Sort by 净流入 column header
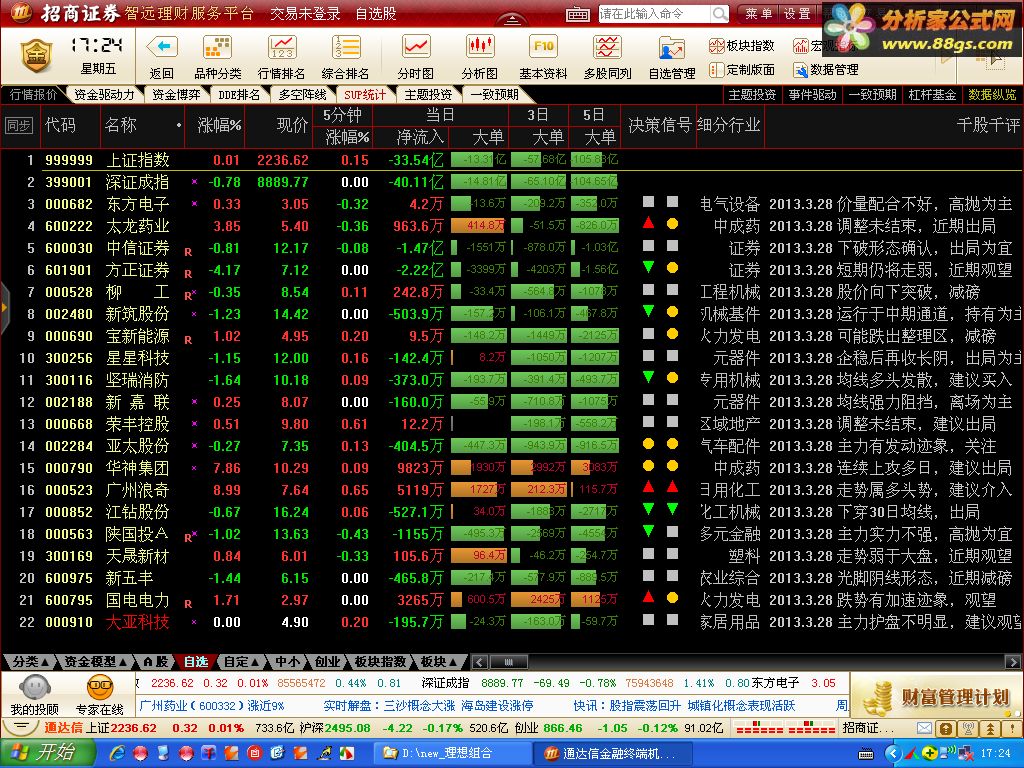Image resolution: width=1024 pixels, height=768 pixels. pos(420,136)
